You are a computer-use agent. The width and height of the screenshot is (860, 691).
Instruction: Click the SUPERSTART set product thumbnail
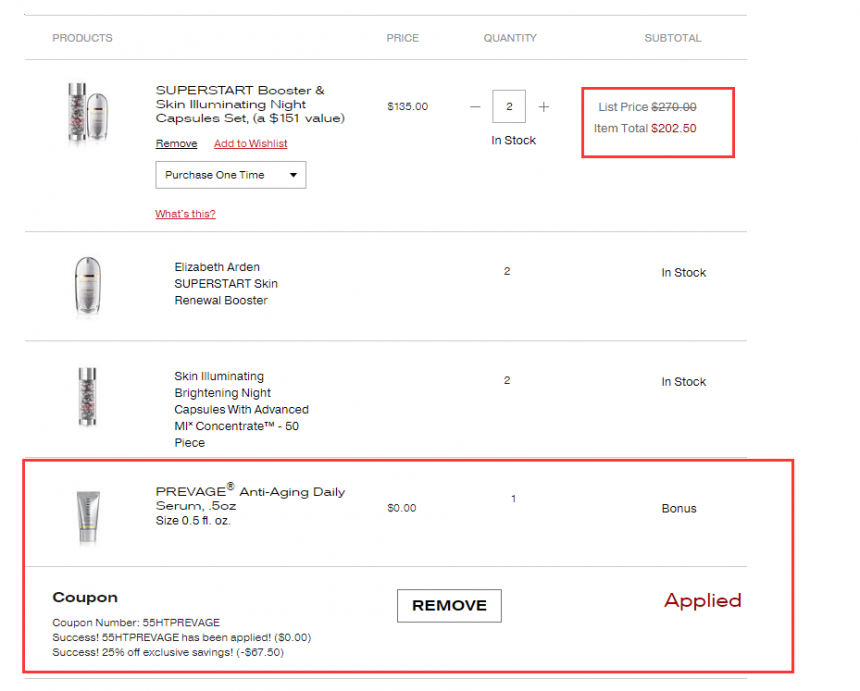(88, 112)
